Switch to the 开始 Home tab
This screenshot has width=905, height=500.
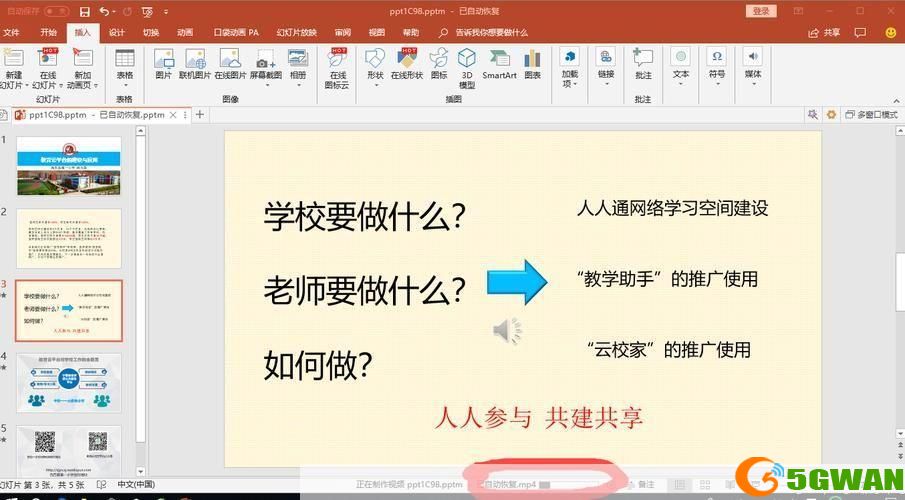pyautogui.click(x=48, y=32)
